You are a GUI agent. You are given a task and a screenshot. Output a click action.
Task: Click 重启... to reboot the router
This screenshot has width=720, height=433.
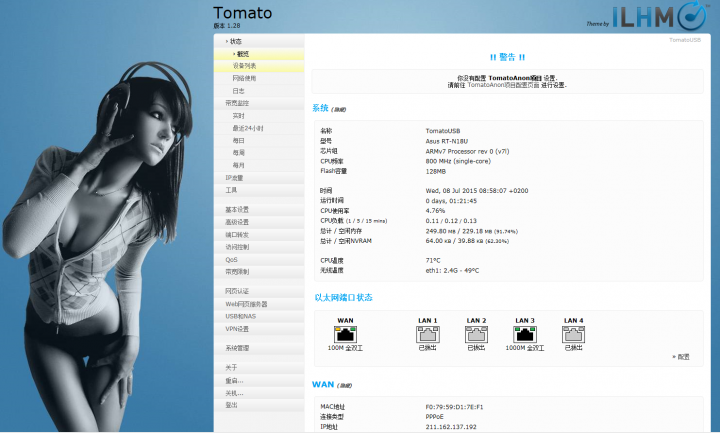pos(234,380)
